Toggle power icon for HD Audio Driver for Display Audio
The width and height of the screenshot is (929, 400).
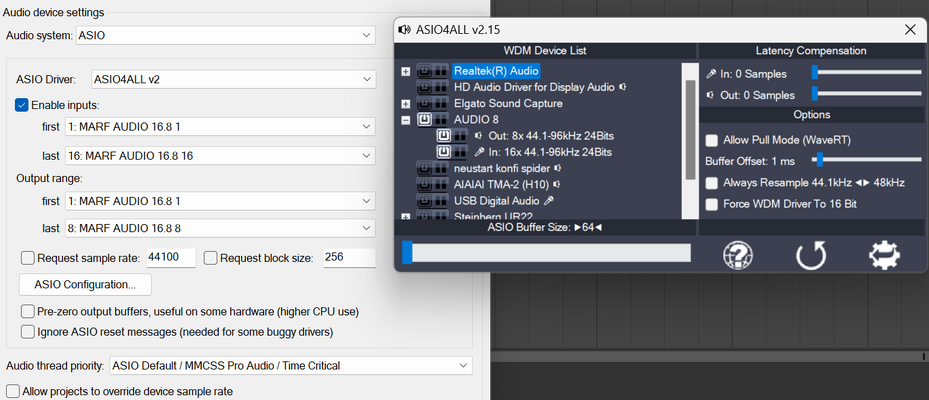424,87
